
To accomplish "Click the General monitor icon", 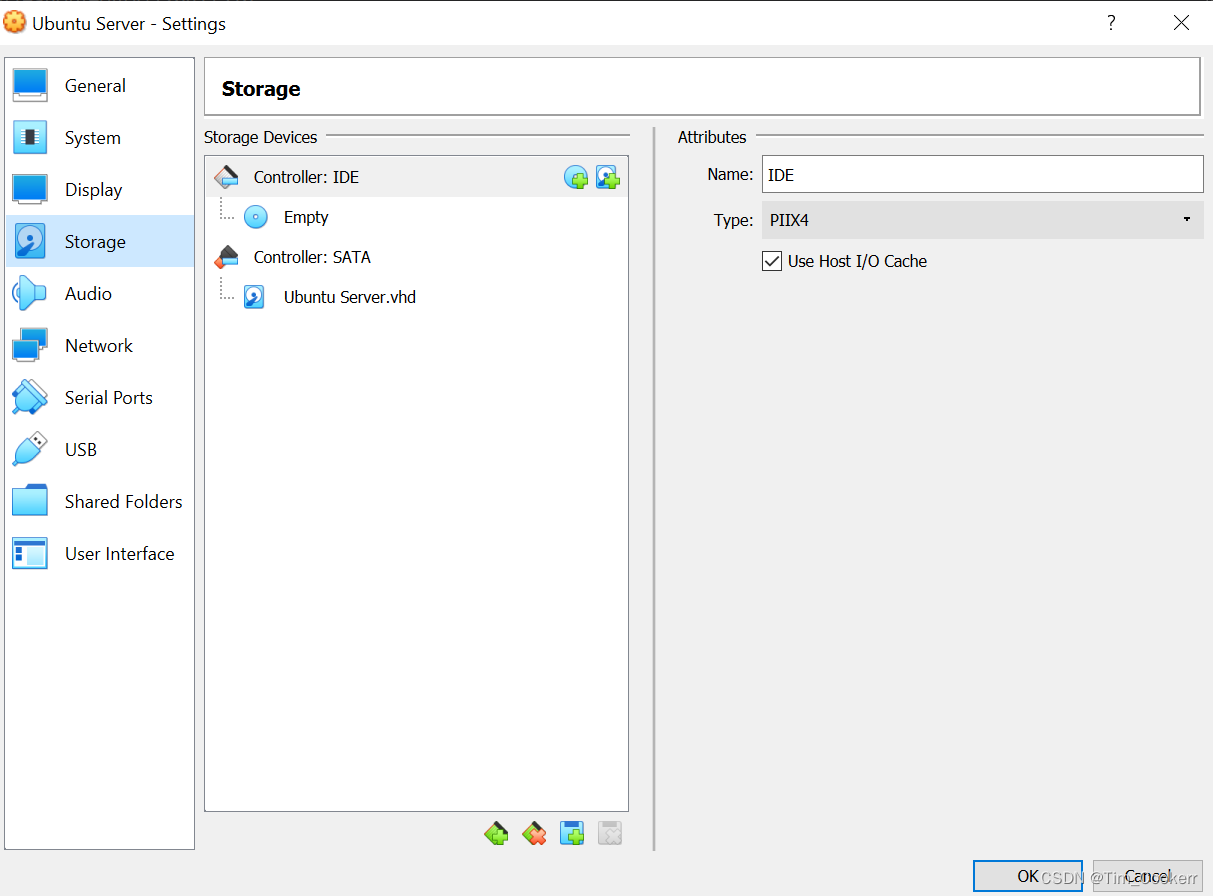I will tap(30, 86).
